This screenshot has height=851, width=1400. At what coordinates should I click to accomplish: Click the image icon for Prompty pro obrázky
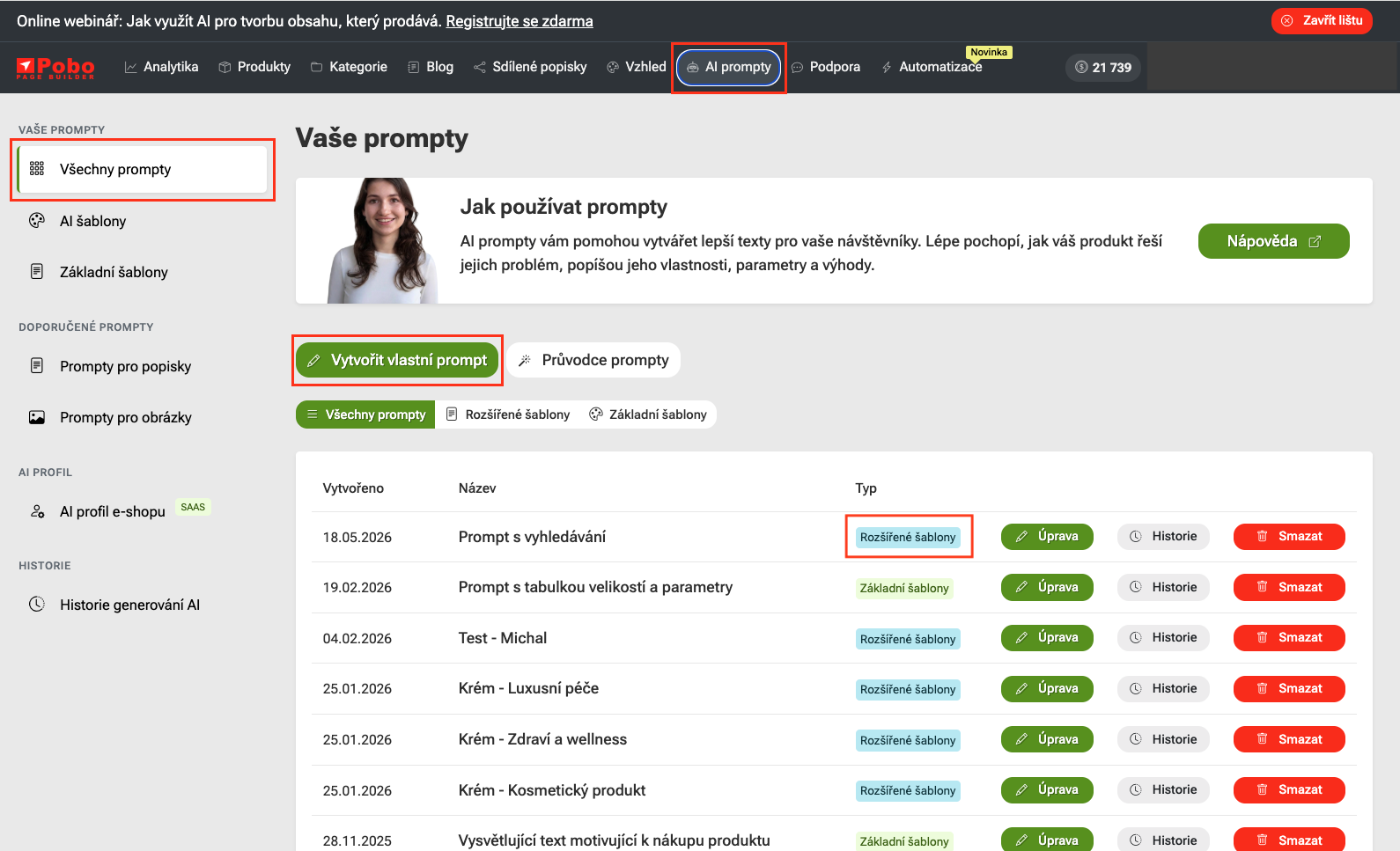click(37, 417)
